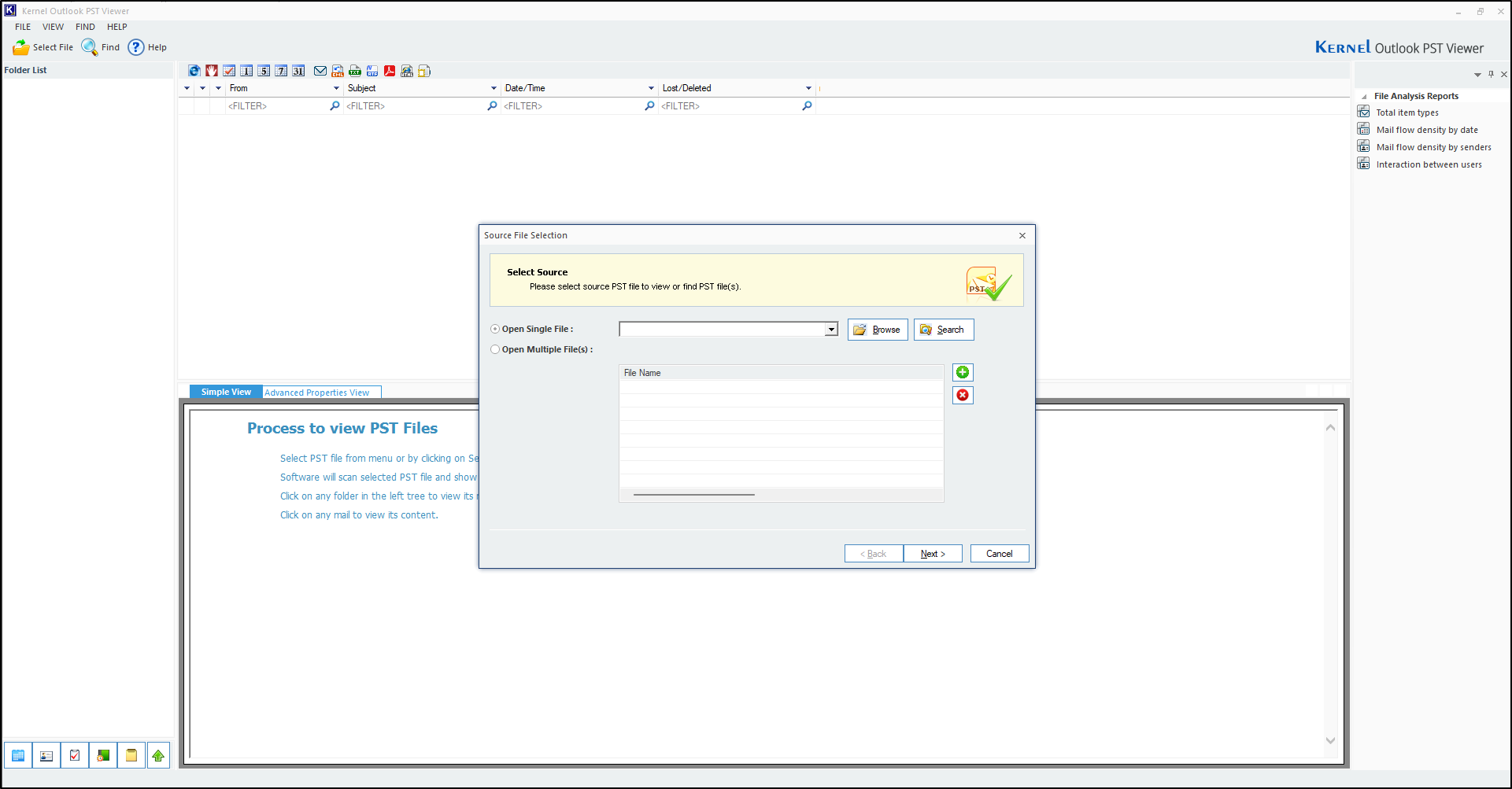Open the Journal icon with clock
The width and height of the screenshot is (1512, 789).
[x=103, y=755]
